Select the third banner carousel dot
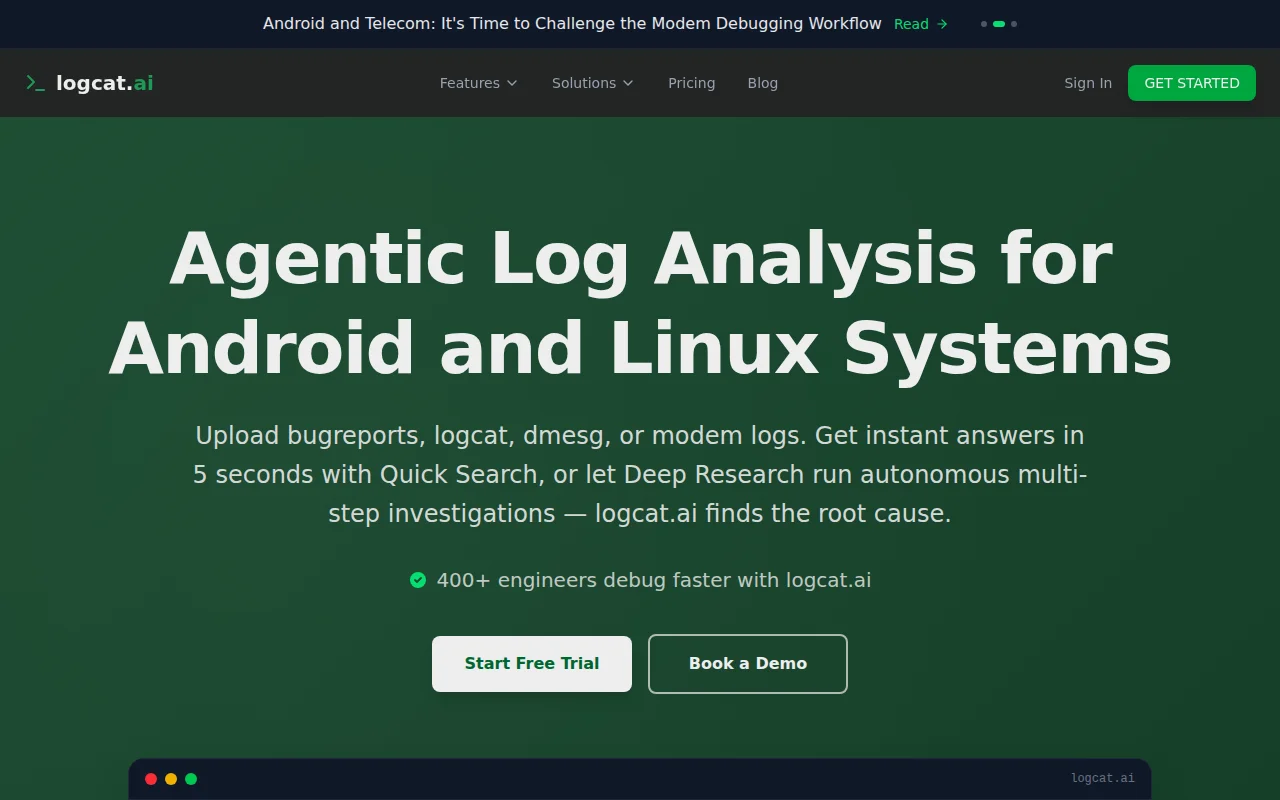 point(1014,24)
